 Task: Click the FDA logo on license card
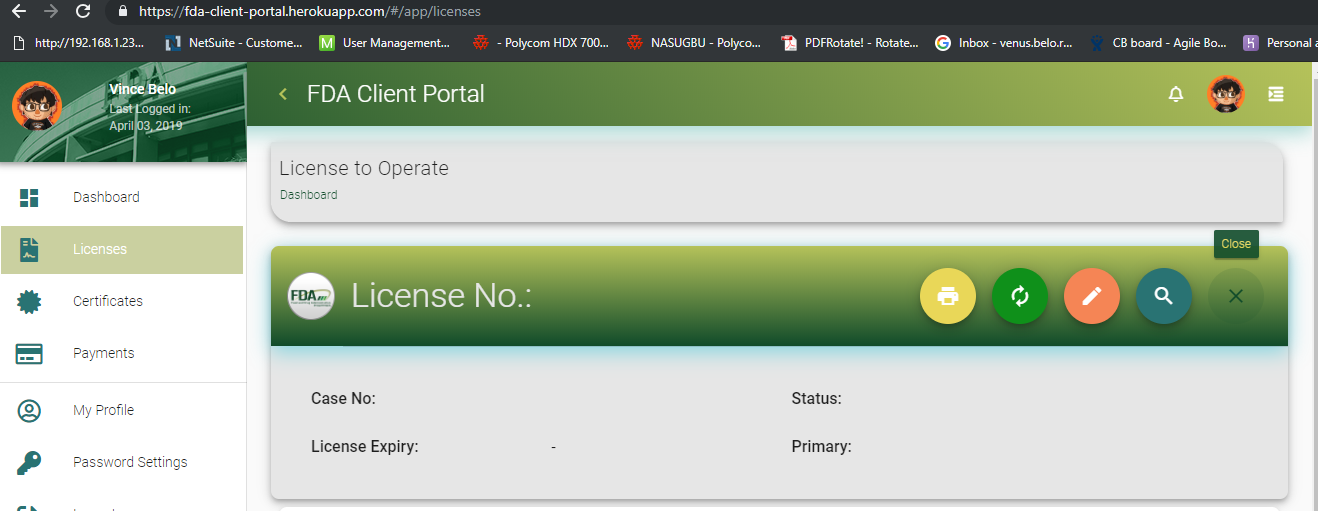point(311,296)
